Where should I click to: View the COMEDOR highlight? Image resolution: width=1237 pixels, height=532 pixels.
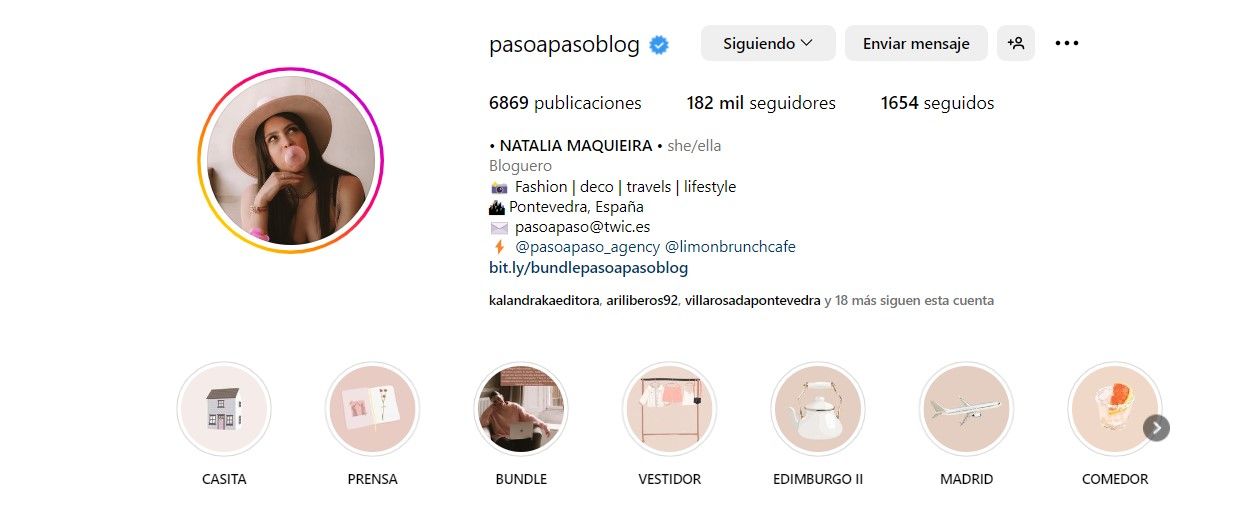click(x=1115, y=409)
